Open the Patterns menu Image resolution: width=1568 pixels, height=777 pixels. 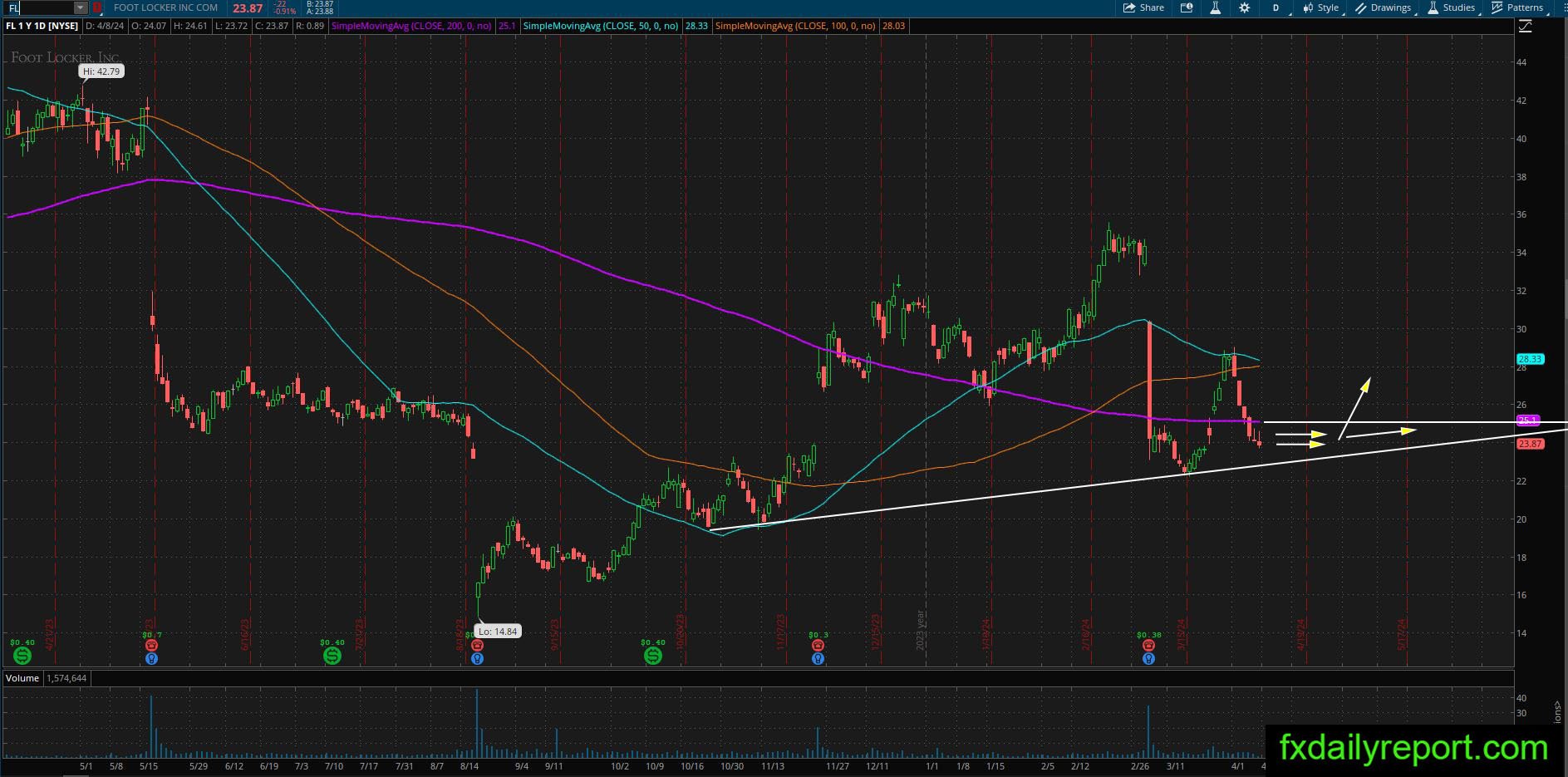click(x=1517, y=7)
